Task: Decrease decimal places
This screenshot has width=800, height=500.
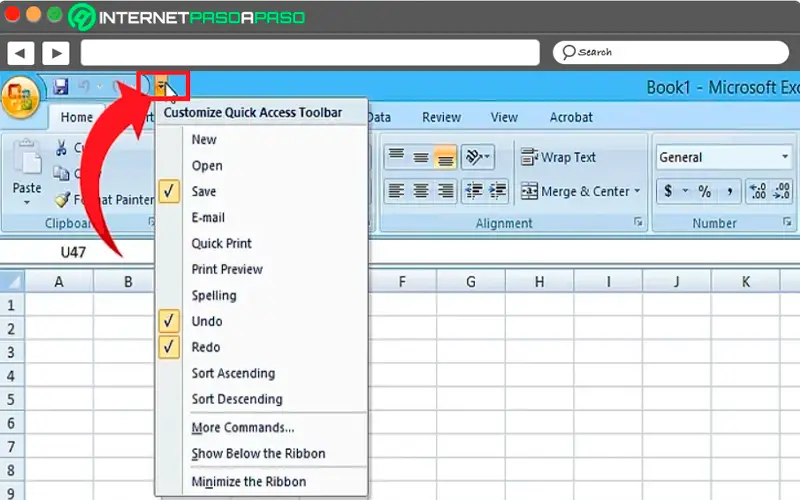Action: coord(782,191)
